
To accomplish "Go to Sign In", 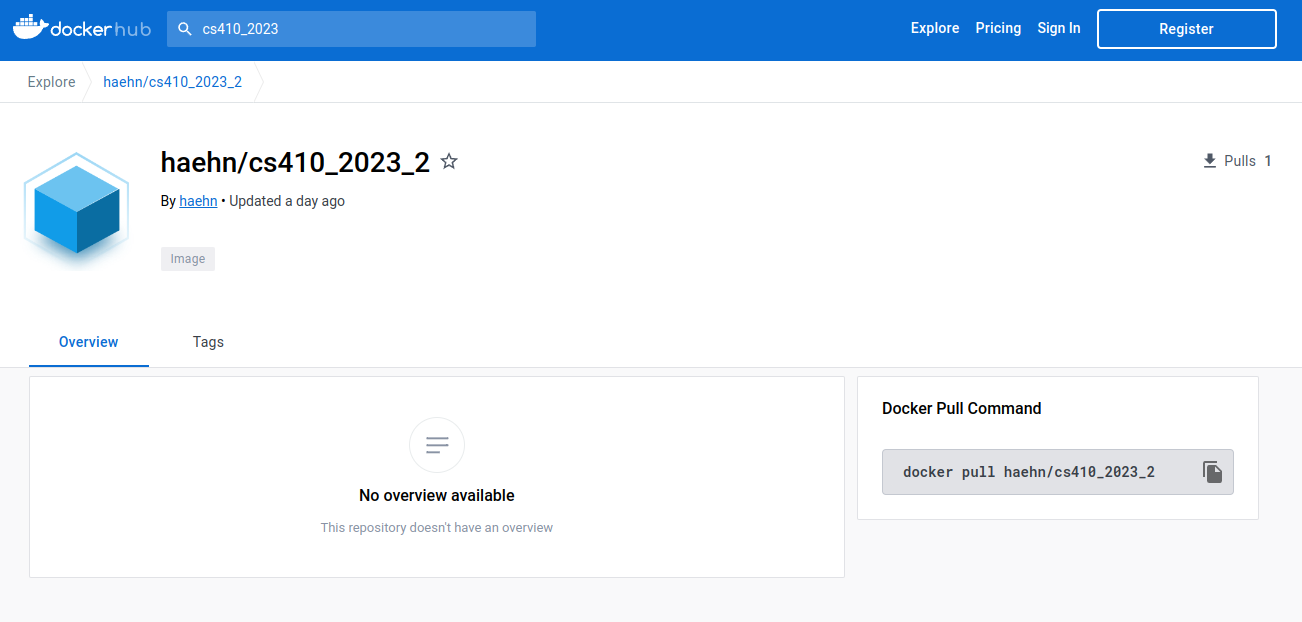I will (x=1059, y=28).
